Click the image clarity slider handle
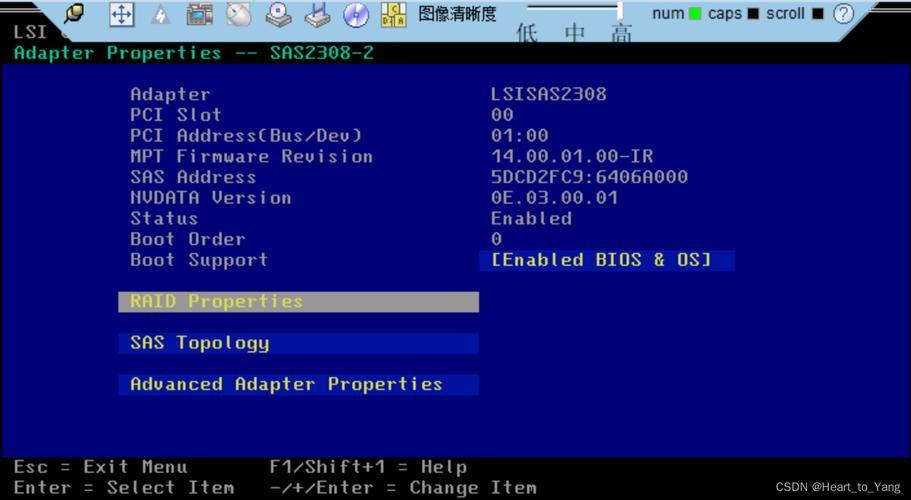 [x=620, y=10]
